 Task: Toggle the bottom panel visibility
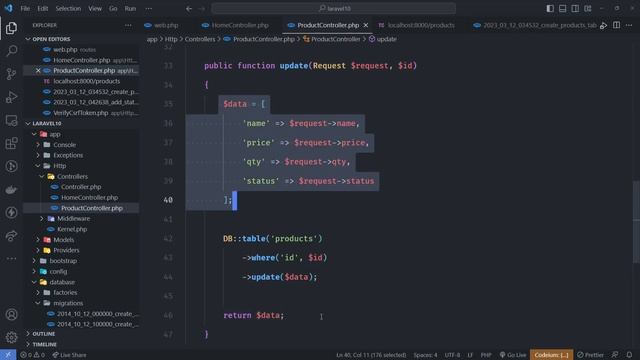pos(562,8)
